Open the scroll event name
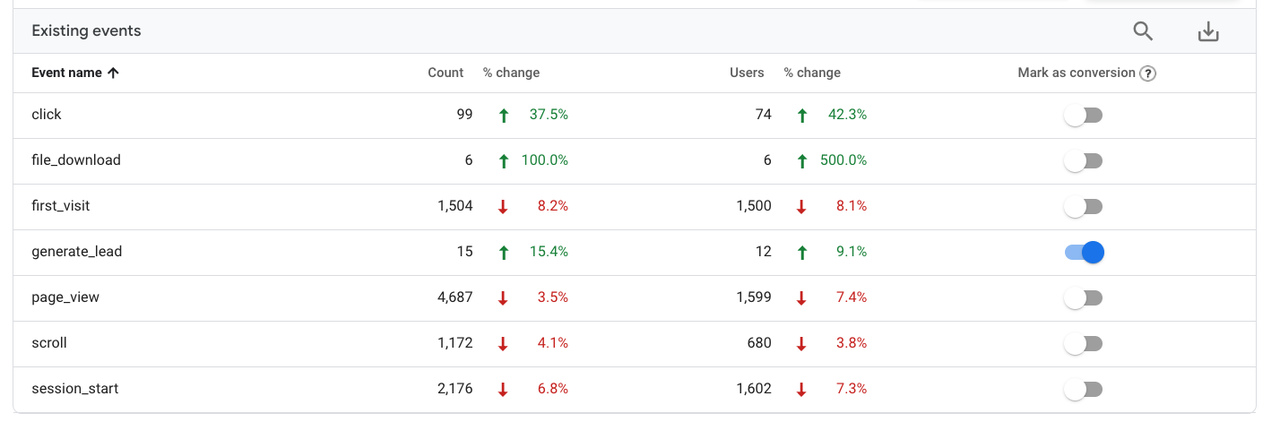This screenshot has width=1280, height=422. 50,343
